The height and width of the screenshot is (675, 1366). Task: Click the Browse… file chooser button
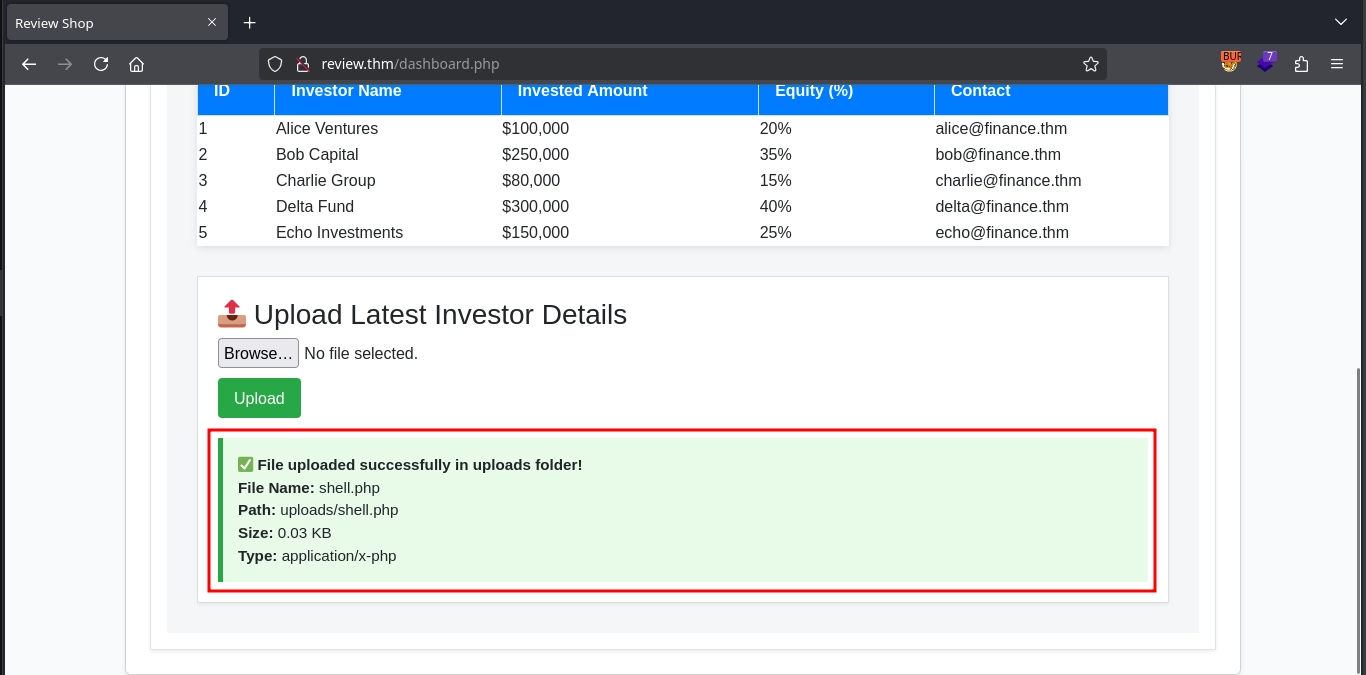click(258, 353)
